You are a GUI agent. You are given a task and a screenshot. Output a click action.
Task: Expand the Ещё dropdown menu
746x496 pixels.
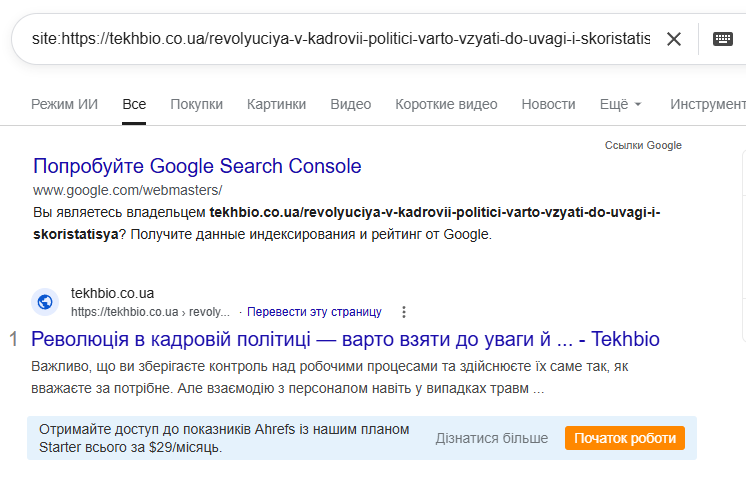pyautogui.click(x=620, y=104)
